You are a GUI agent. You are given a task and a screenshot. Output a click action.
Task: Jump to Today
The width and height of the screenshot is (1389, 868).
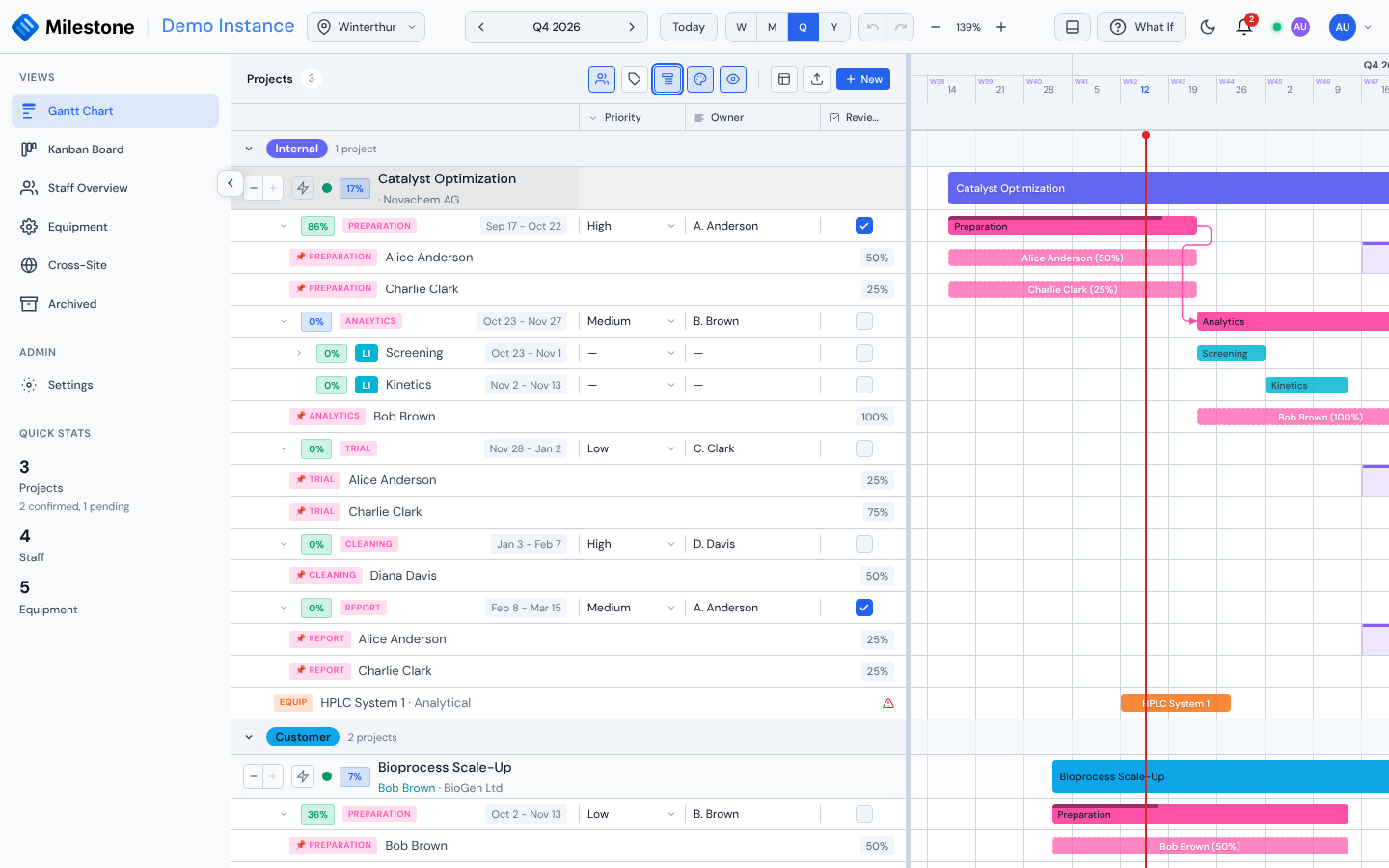689,27
